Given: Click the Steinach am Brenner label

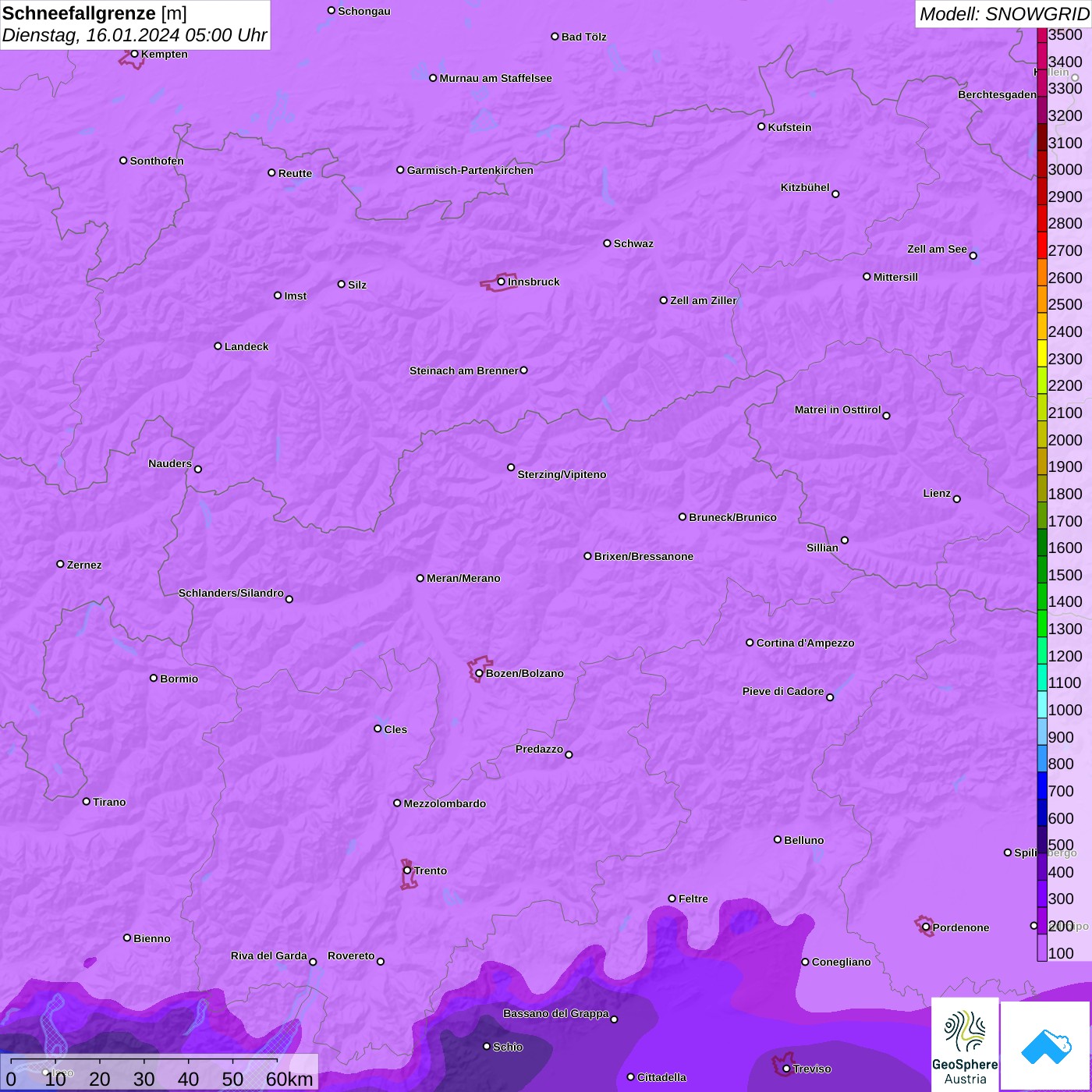Looking at the screenshot, I should (x=464, y=370).
